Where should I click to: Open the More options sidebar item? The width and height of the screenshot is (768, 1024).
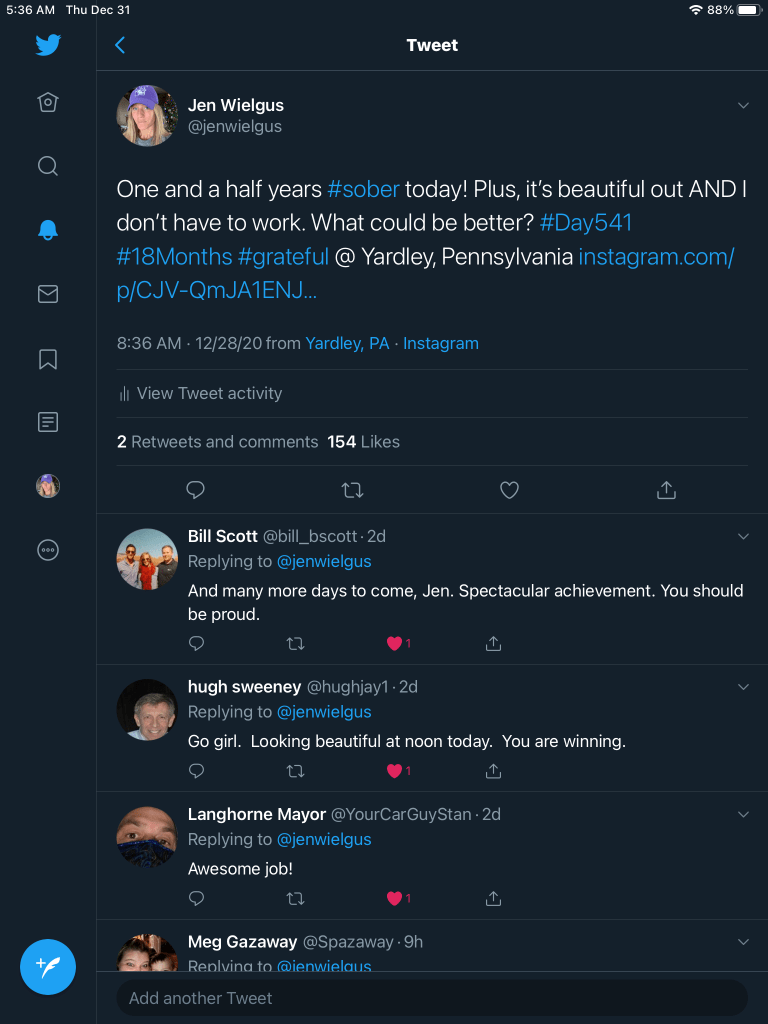(48, 550)
